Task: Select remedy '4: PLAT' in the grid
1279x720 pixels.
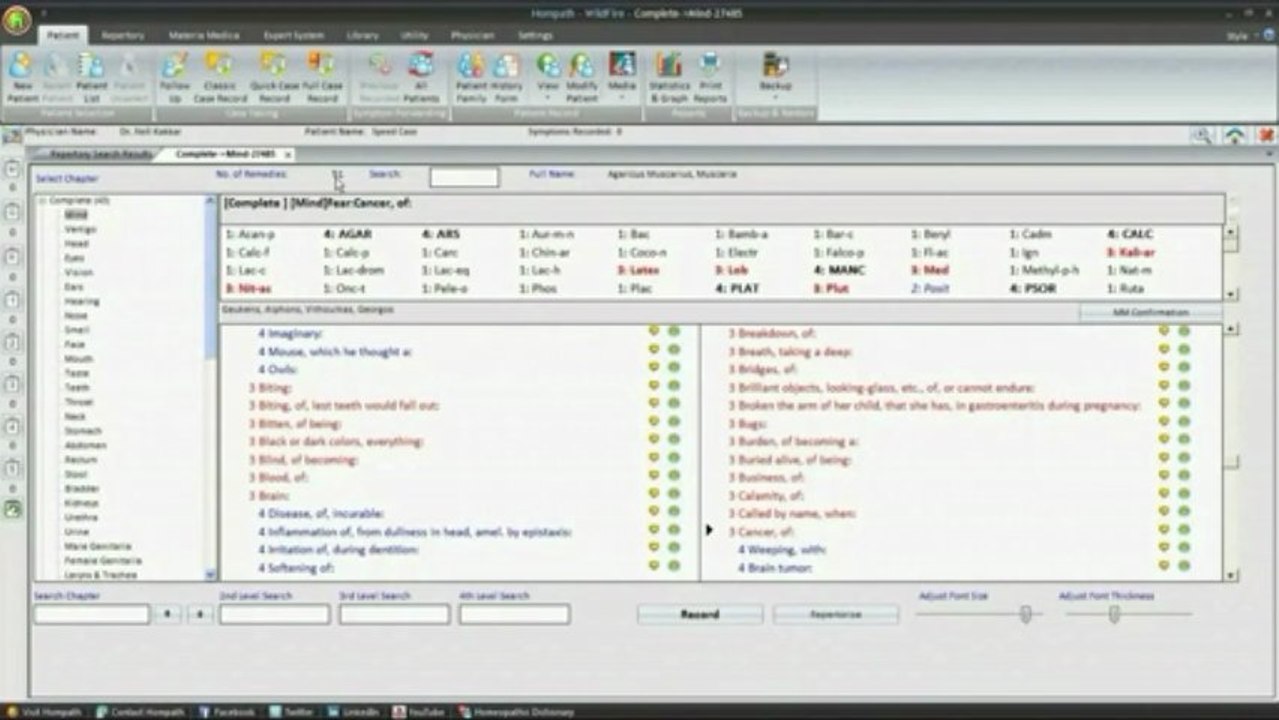Action: (x=737, y=288)
